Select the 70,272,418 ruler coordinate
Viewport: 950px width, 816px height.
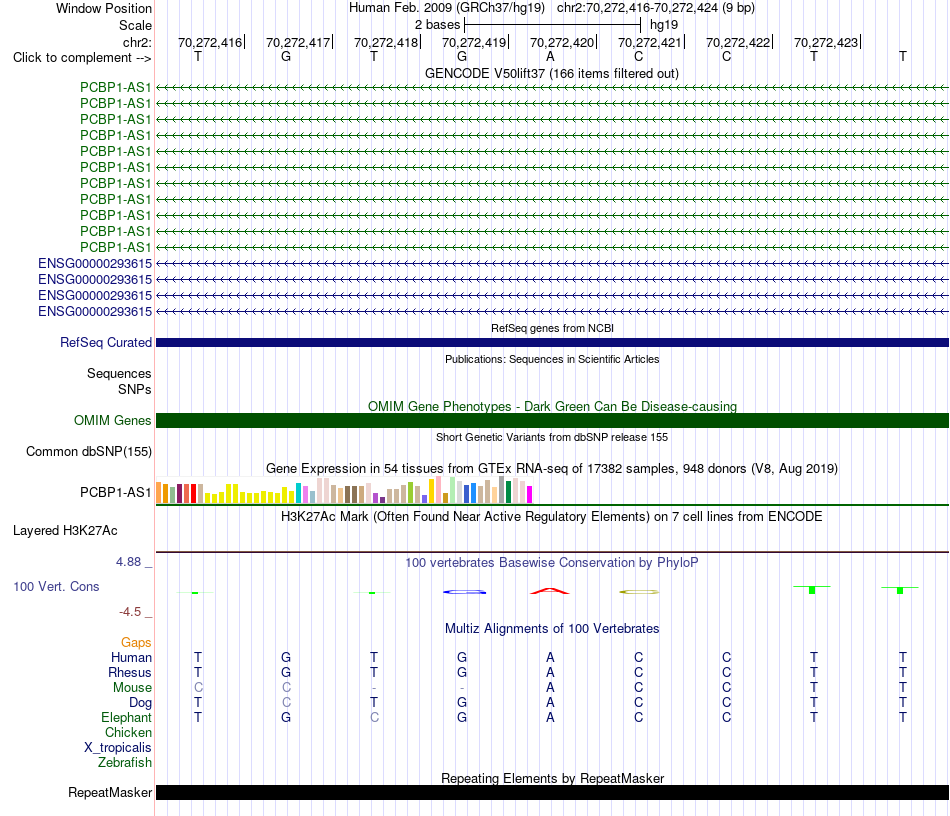point(386,42)
